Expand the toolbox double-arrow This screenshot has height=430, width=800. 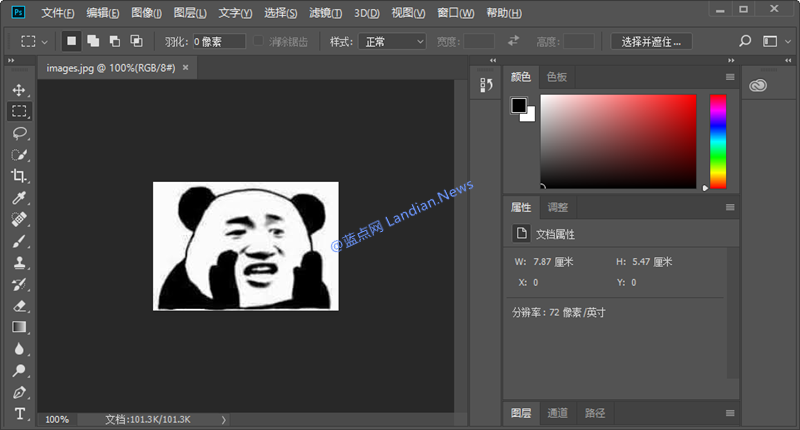point(11,60)
